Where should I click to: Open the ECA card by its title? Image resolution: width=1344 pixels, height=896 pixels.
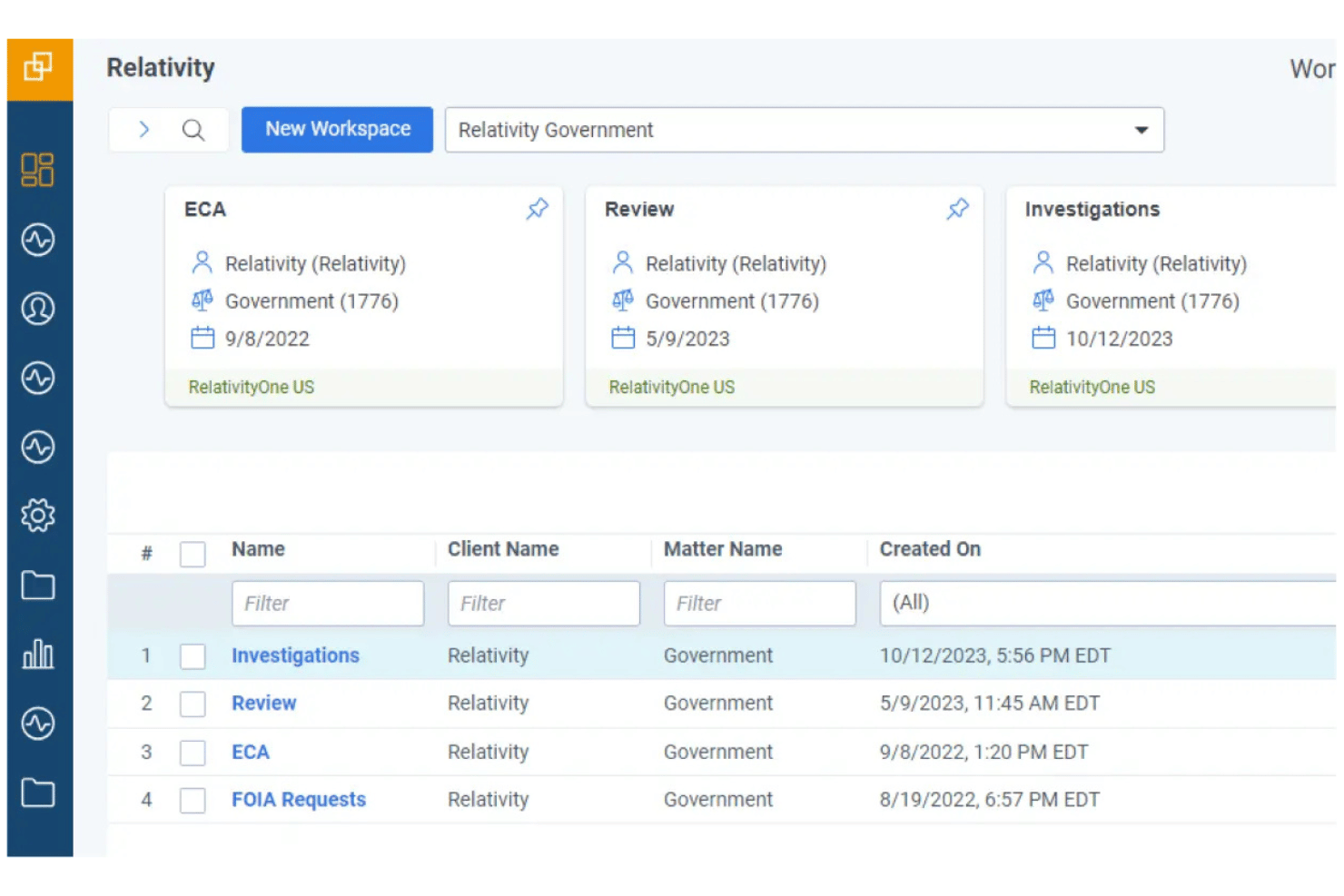click(x=205, y=210)
